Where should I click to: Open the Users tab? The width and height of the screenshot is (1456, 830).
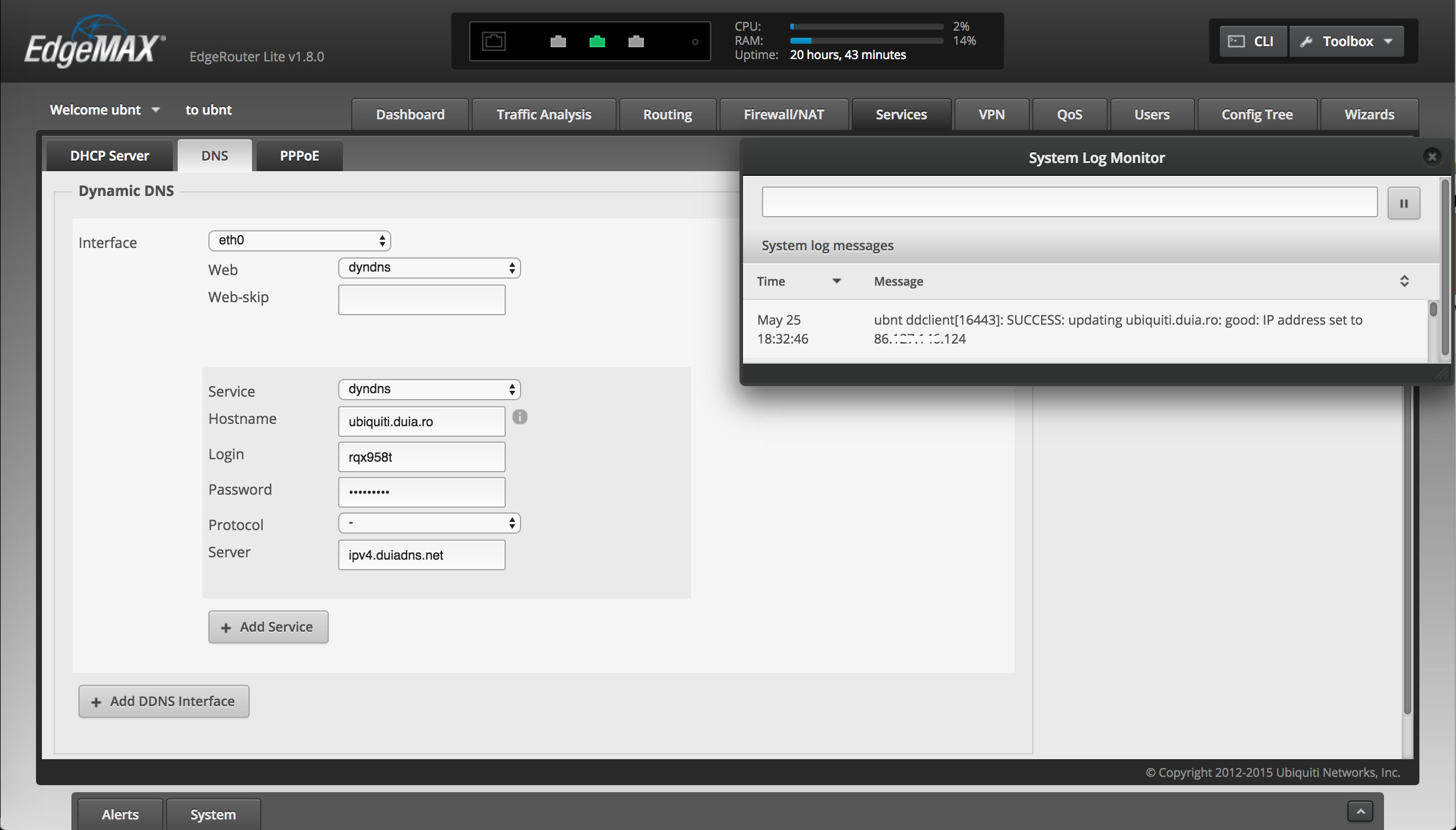pos(1152,115)
